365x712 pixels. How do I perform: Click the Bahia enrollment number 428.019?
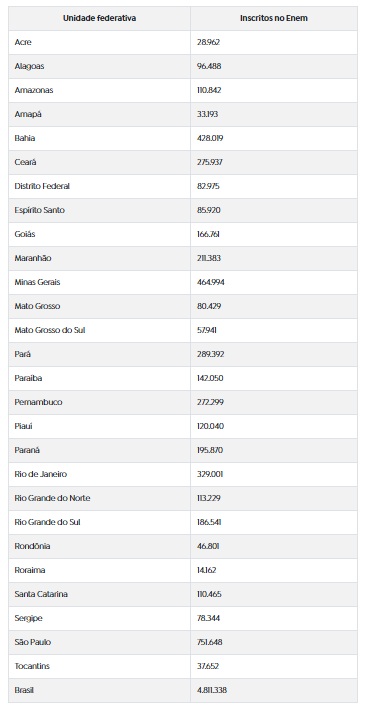[x=210, y=138]
